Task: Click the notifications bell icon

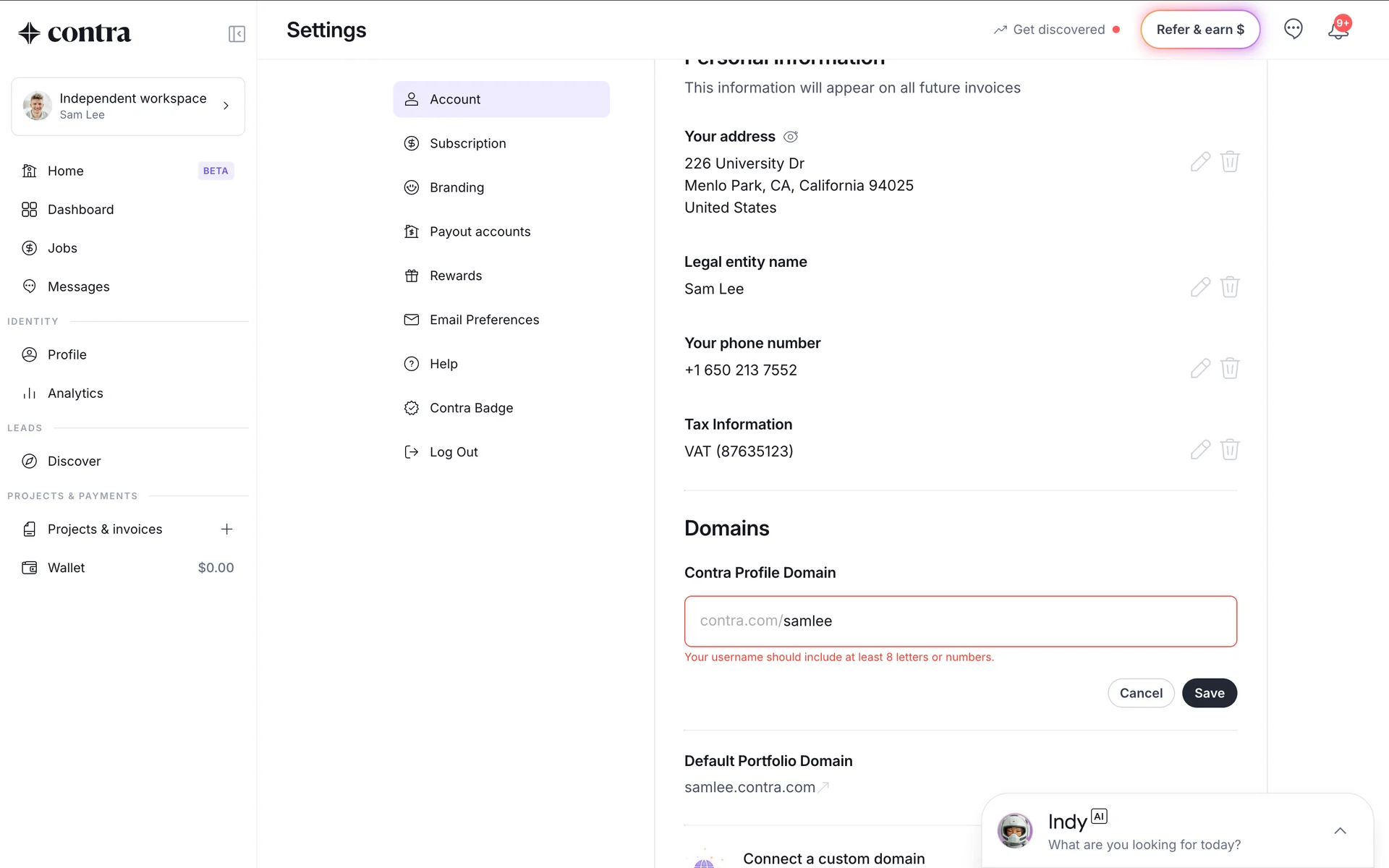Action: point(1338,30)
